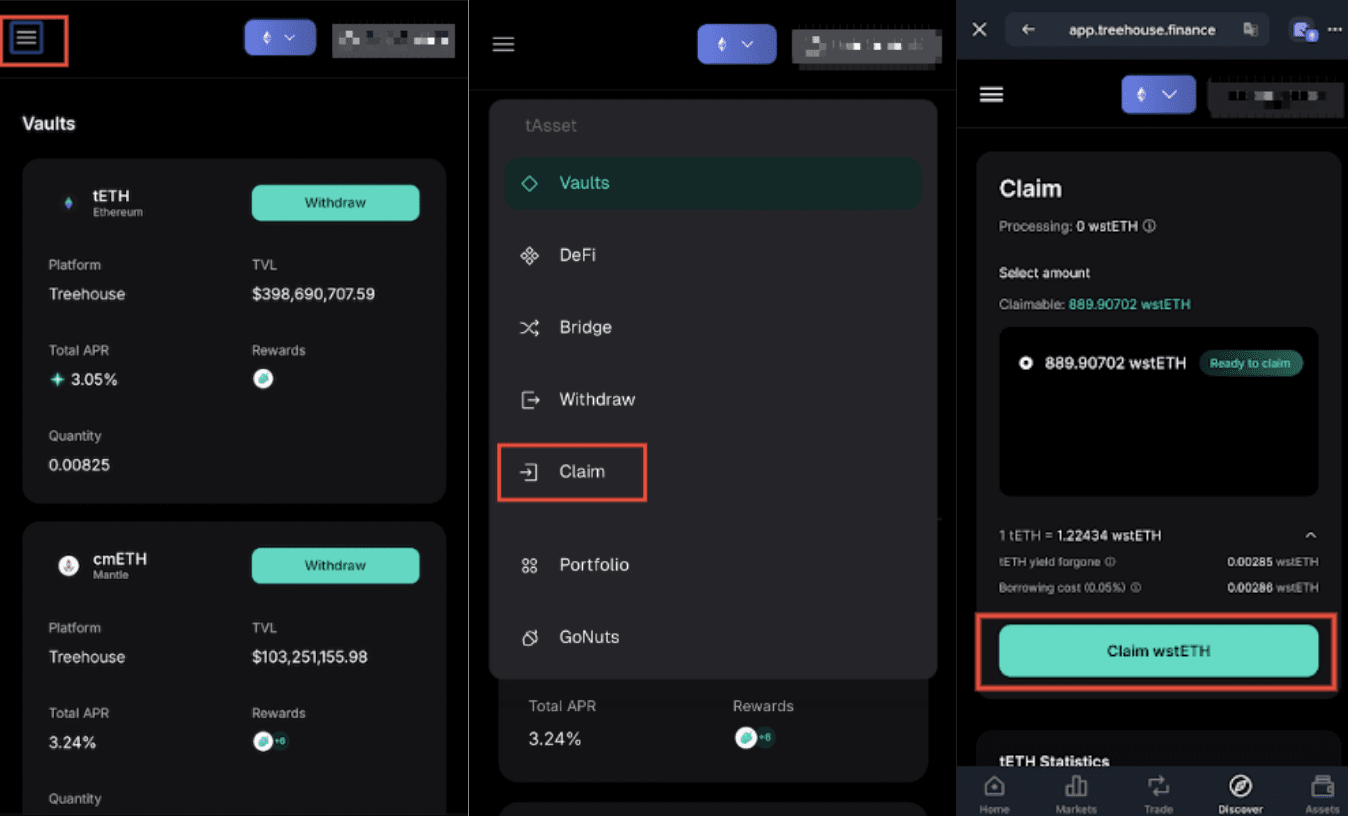Tap the Markets icon in bottom navigation
This screenshot has height=816, width=1348.
(x=1076, y=790)
